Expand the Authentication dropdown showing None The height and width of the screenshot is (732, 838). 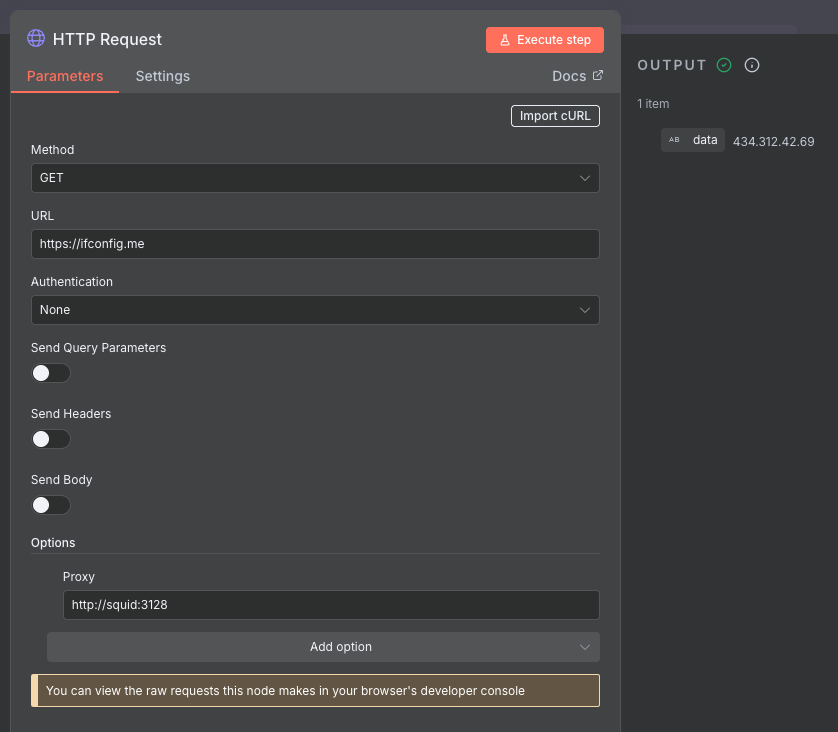[315, 310]
